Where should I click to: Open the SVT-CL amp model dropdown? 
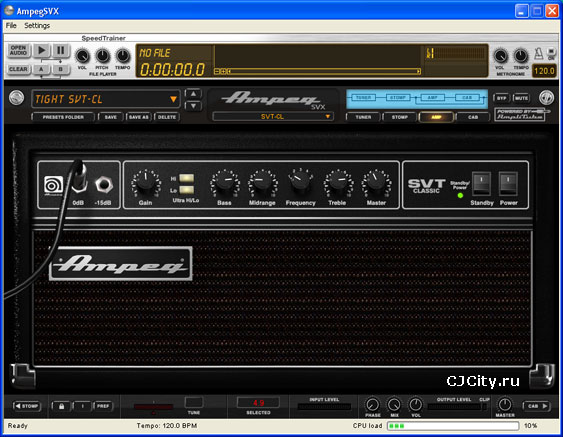click(x=273, y=117)
